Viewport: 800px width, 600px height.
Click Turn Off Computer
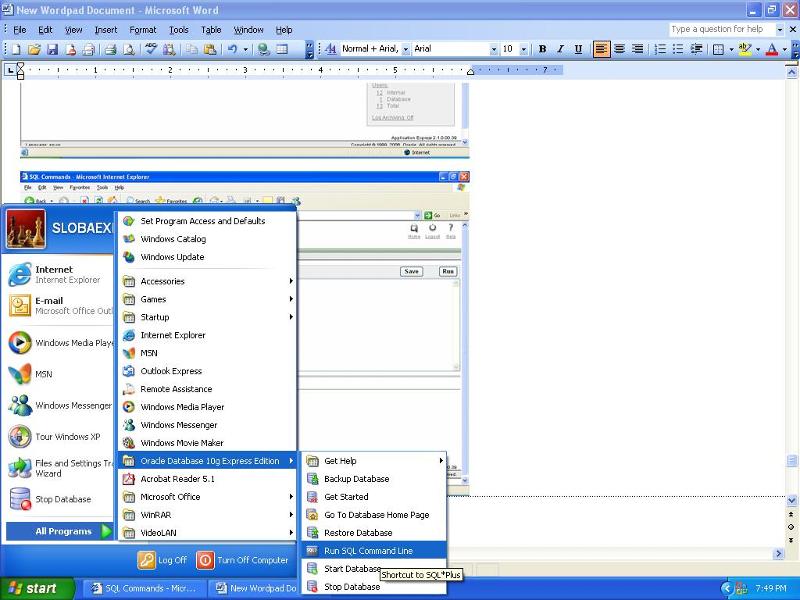[x=243, y=560]
